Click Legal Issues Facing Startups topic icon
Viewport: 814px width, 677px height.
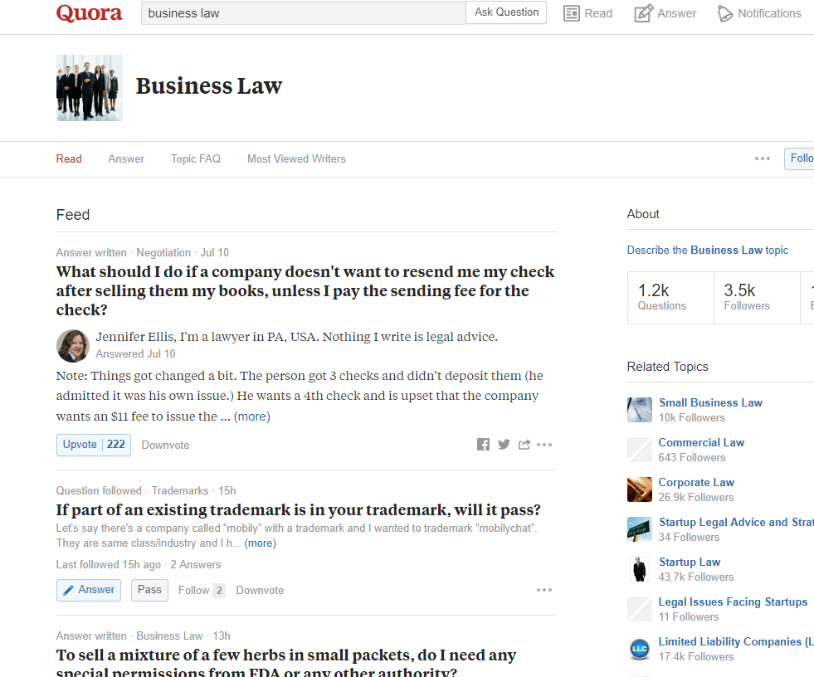tap(640, 610)
